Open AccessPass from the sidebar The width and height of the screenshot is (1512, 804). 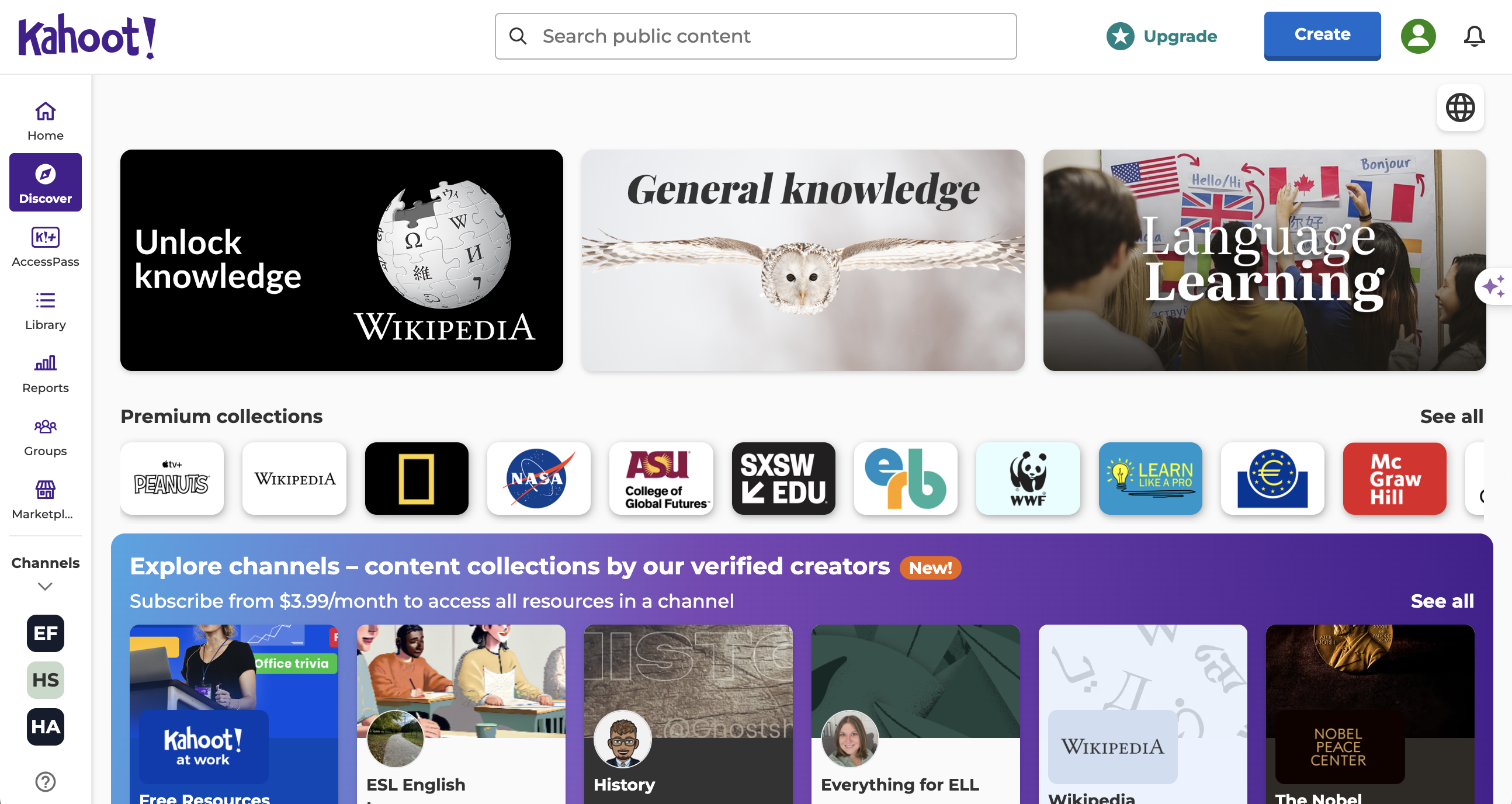point(45,247)
